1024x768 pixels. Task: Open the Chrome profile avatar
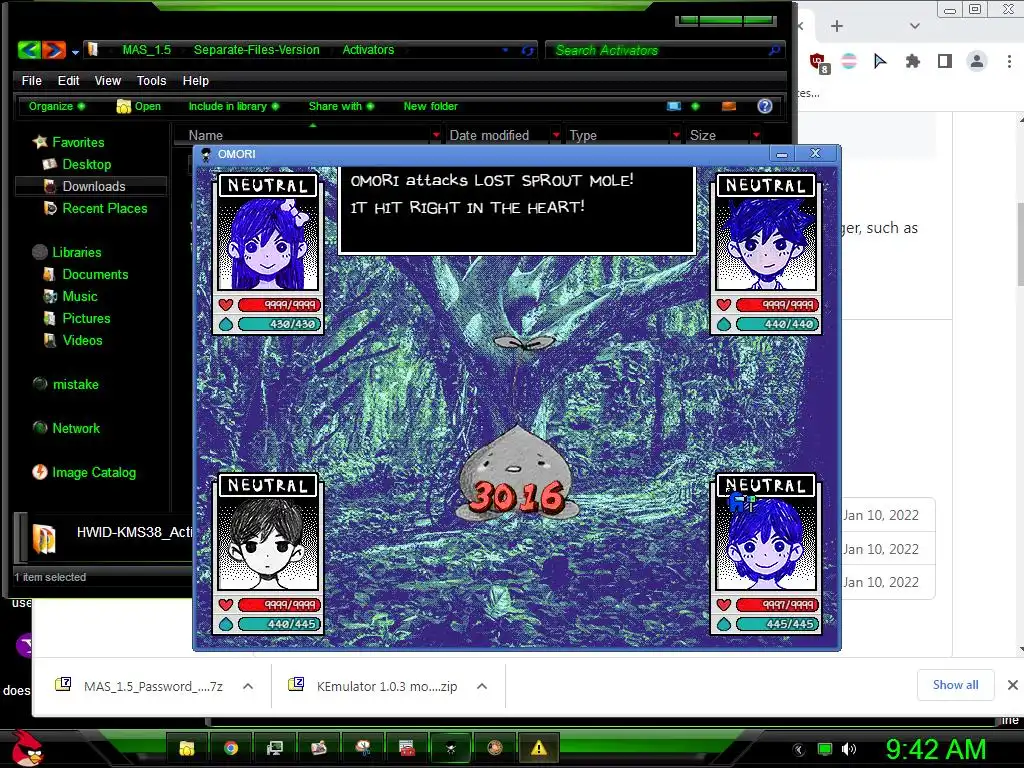click(x=976, y=61)
